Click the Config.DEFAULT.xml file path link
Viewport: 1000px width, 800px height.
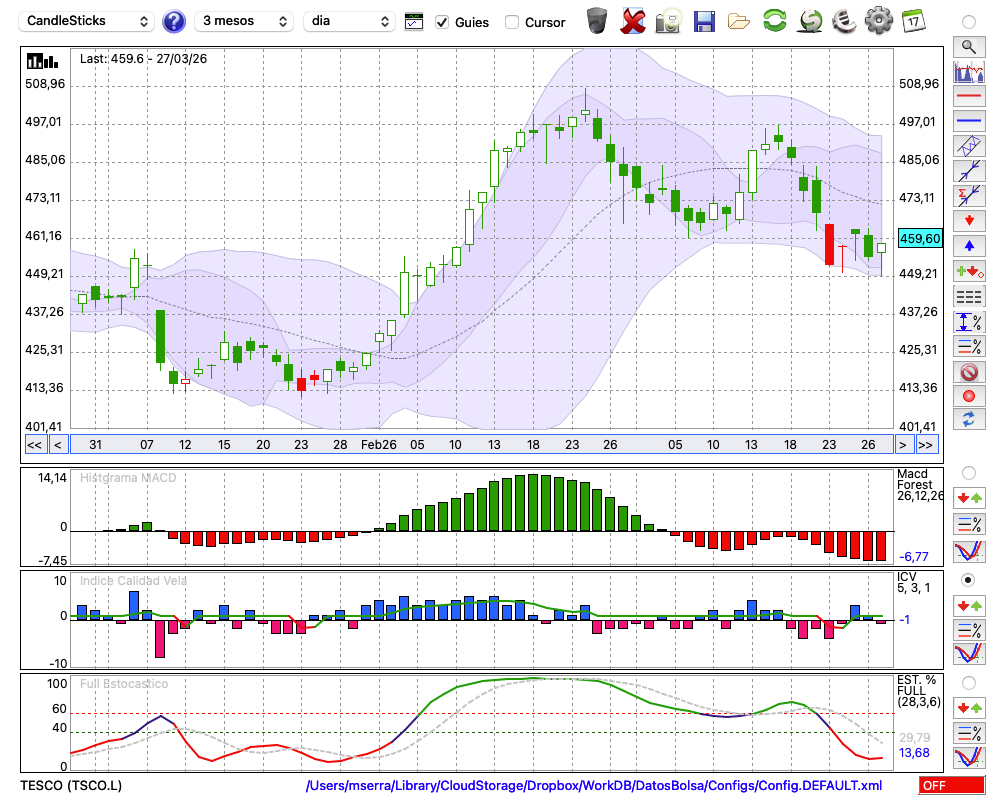[x=594, y=786]
